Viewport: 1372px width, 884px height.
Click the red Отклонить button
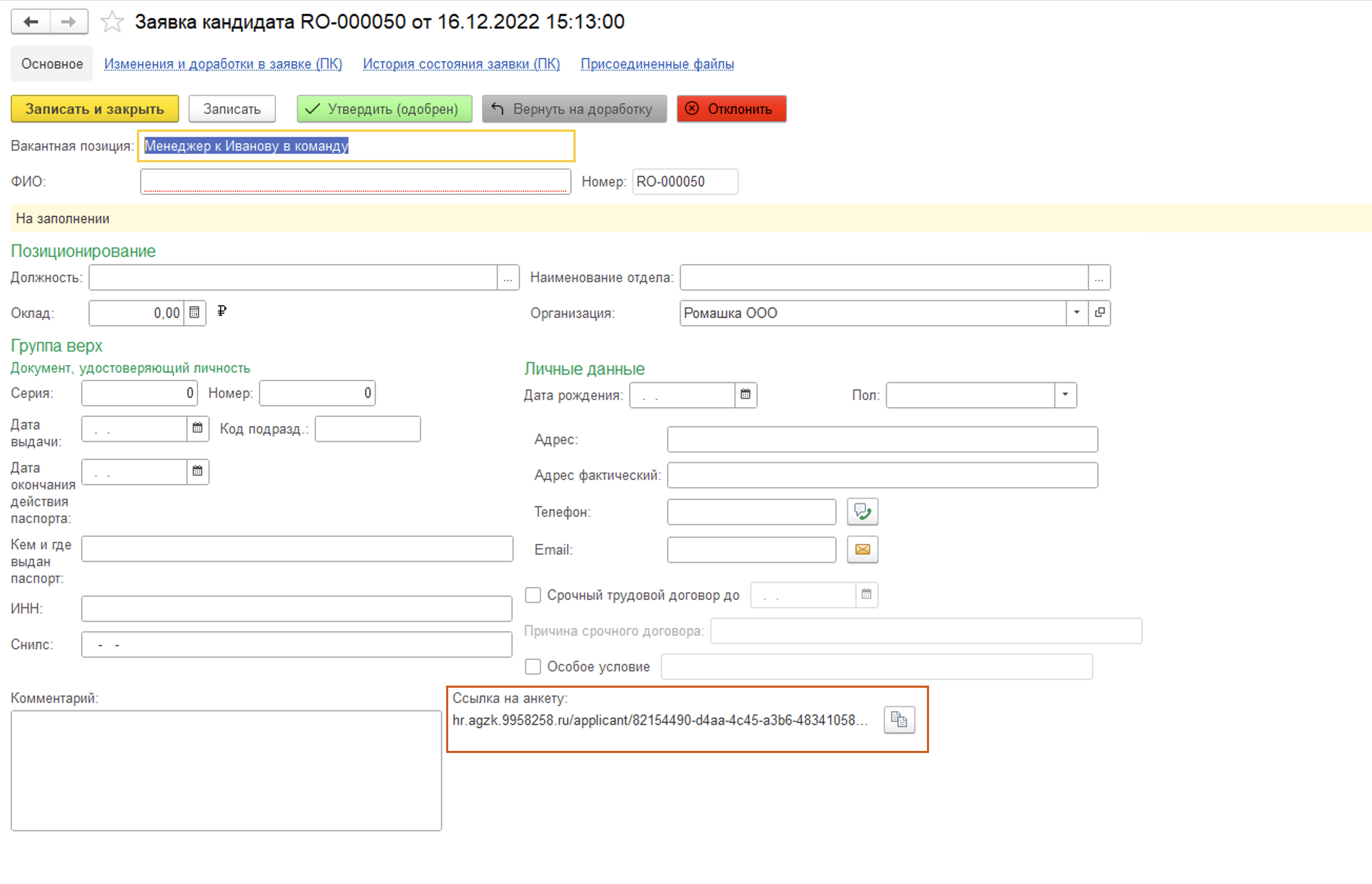[731, 109]
